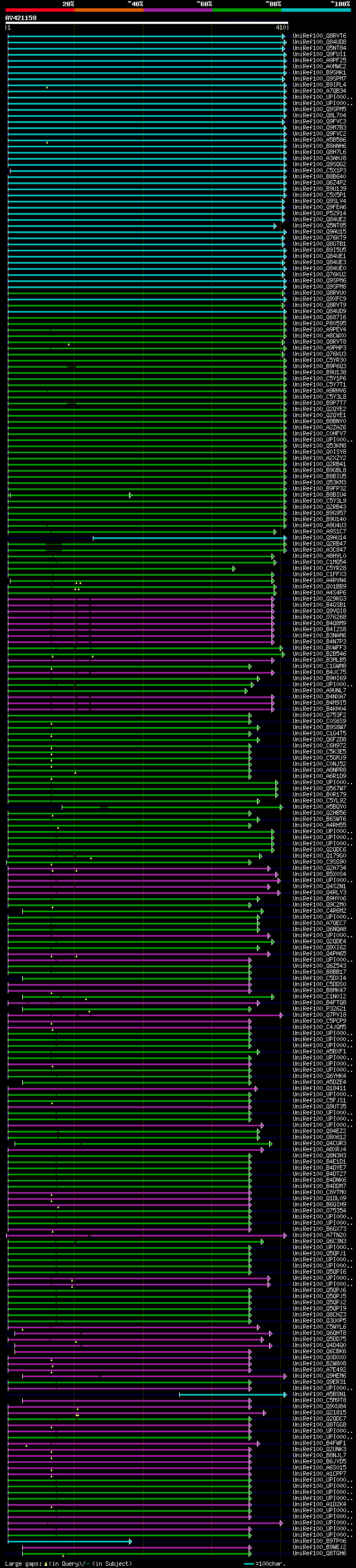
Task: Select hit label UniRef100_B9HI69
Action: (319, 678)
